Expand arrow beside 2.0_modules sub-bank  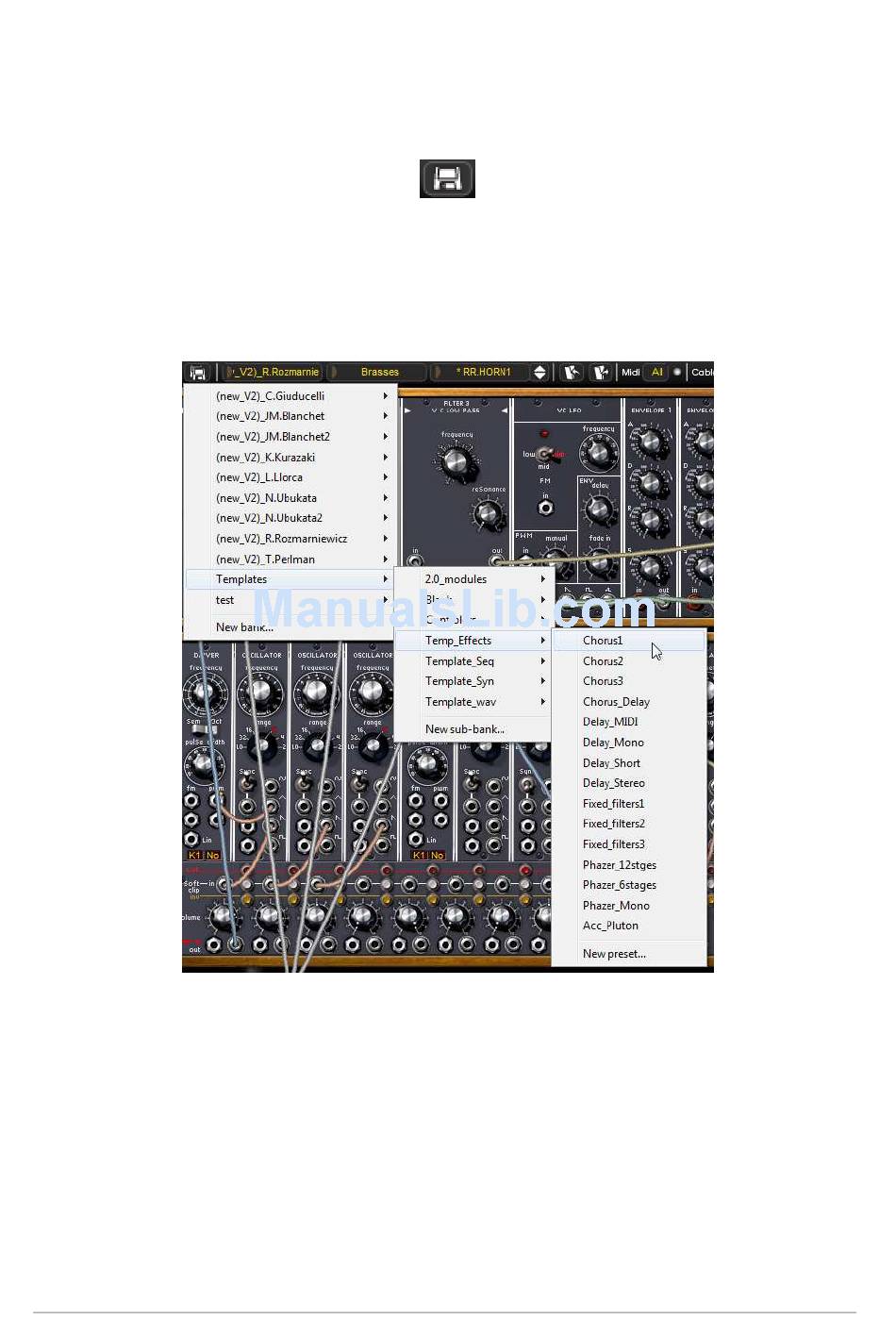(x=542, y=579)
